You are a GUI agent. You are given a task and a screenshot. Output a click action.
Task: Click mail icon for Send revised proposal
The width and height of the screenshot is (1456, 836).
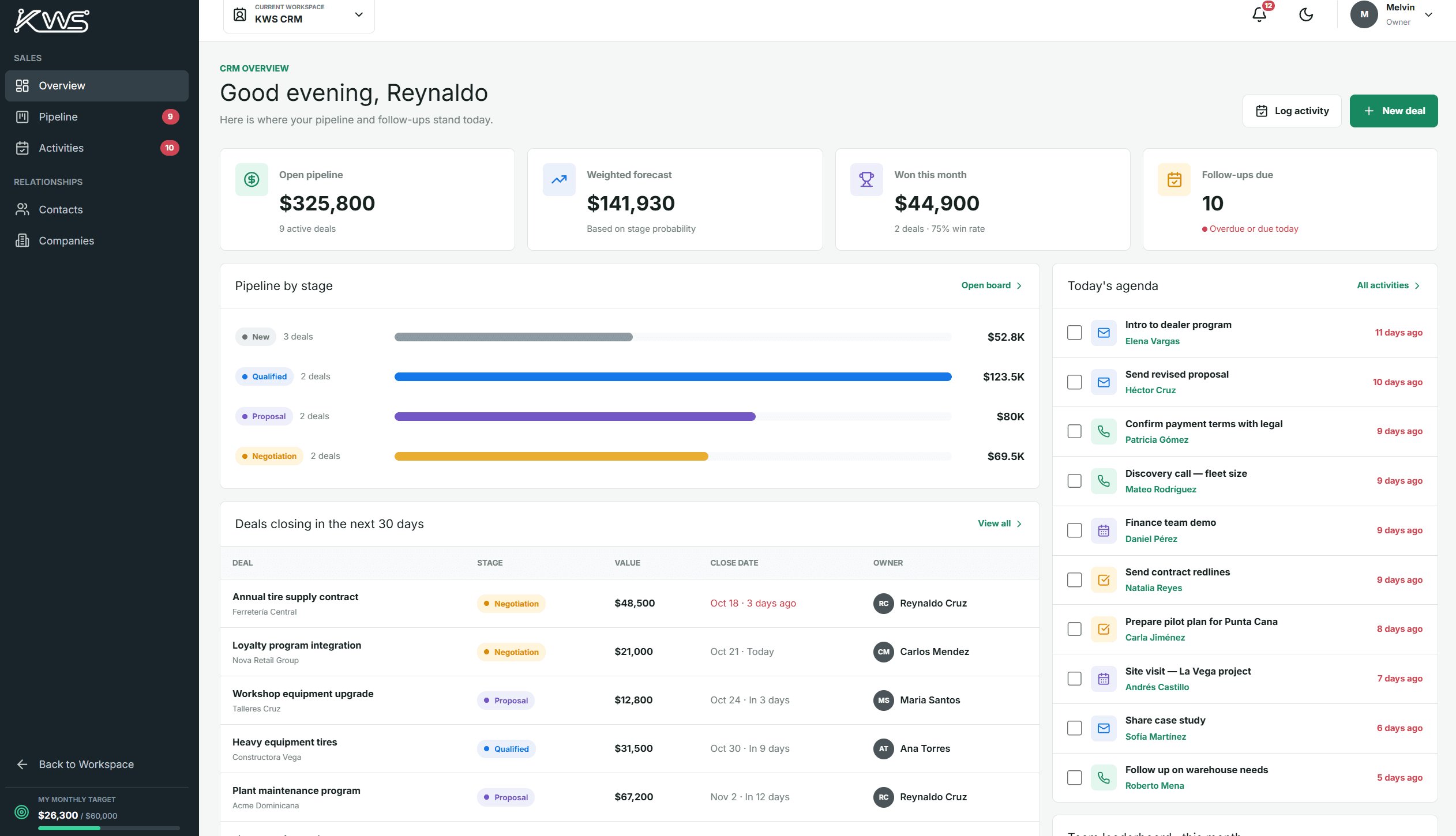[1104, 382]
